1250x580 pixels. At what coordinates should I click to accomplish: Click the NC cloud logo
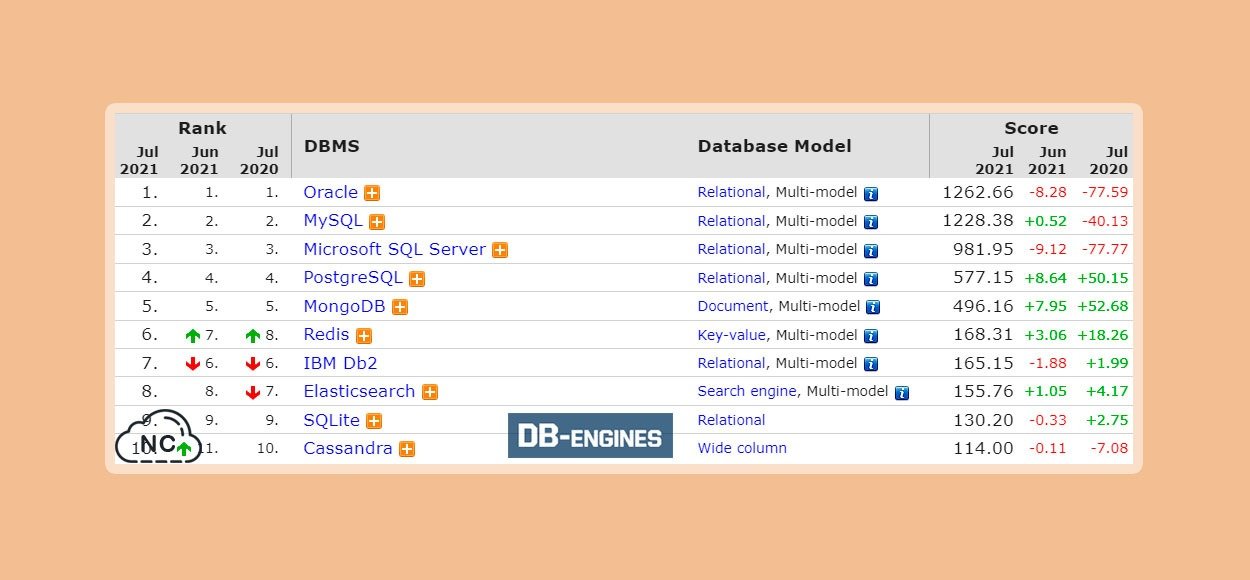pos(153,437)
